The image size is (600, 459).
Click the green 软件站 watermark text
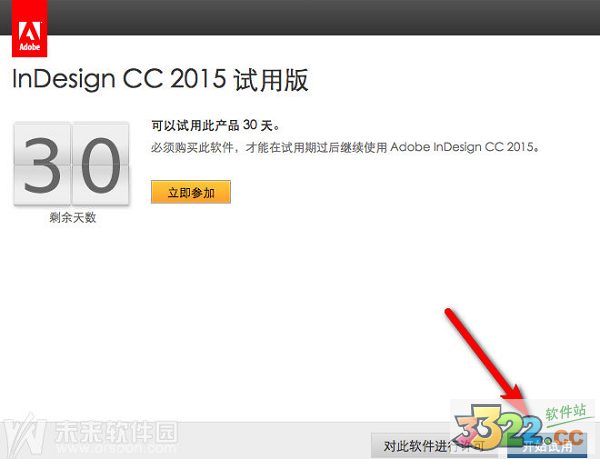(x=566, y=413)
